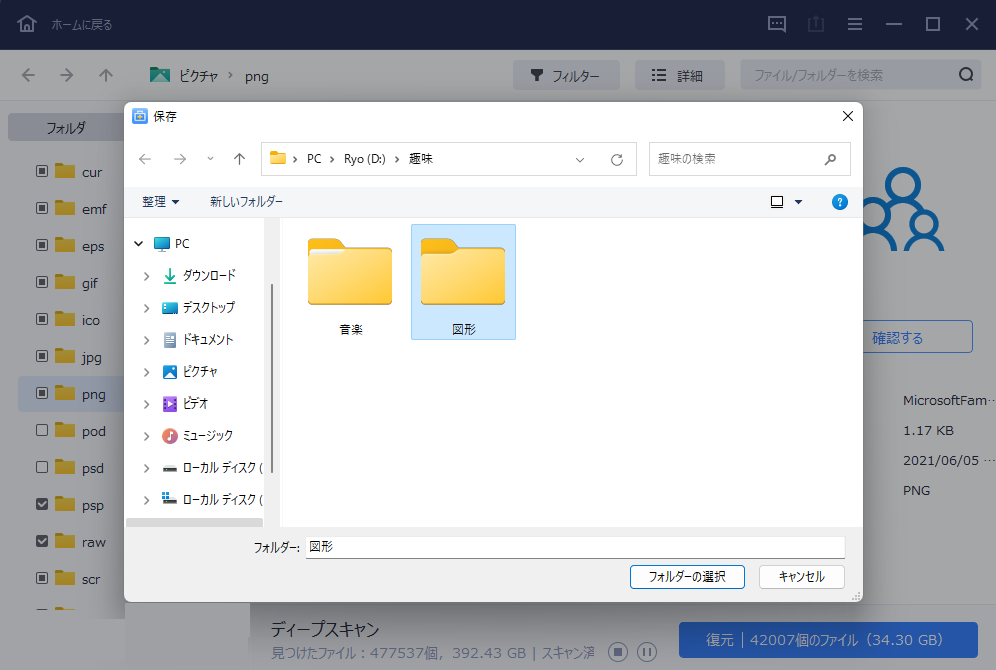The width and height of the screenshot is (996, 670).
Task: Open the address bar path dropdown
Action: click(x=580, y=159)
